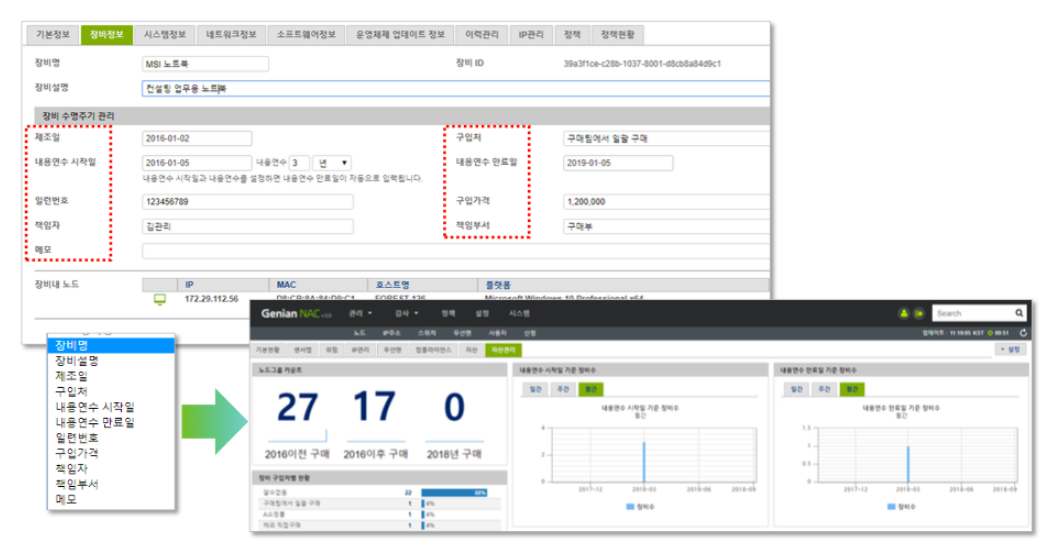
Task: Open the 운영체제 업데이트 정보 tab
Action: tap(400, 34)
